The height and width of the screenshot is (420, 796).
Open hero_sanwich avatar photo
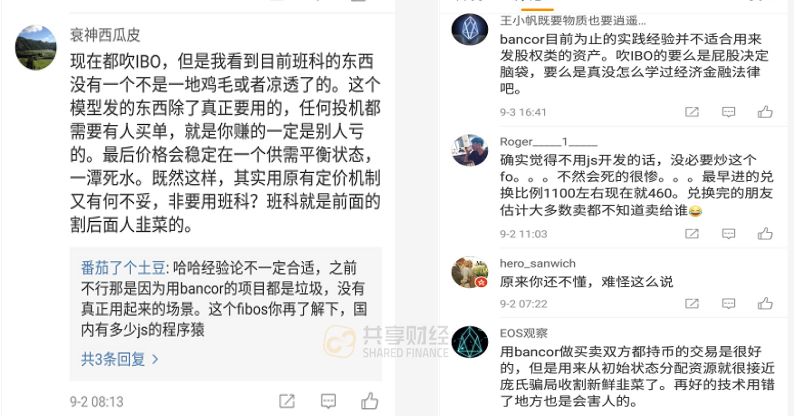pyautogui.click(x=470, y=272)
